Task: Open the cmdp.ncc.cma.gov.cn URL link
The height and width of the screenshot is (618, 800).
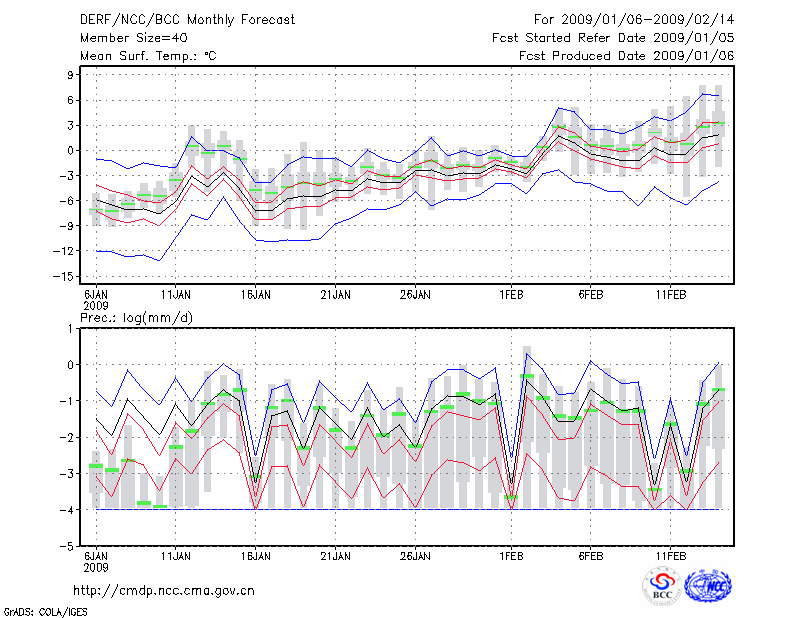Action: 165,591
